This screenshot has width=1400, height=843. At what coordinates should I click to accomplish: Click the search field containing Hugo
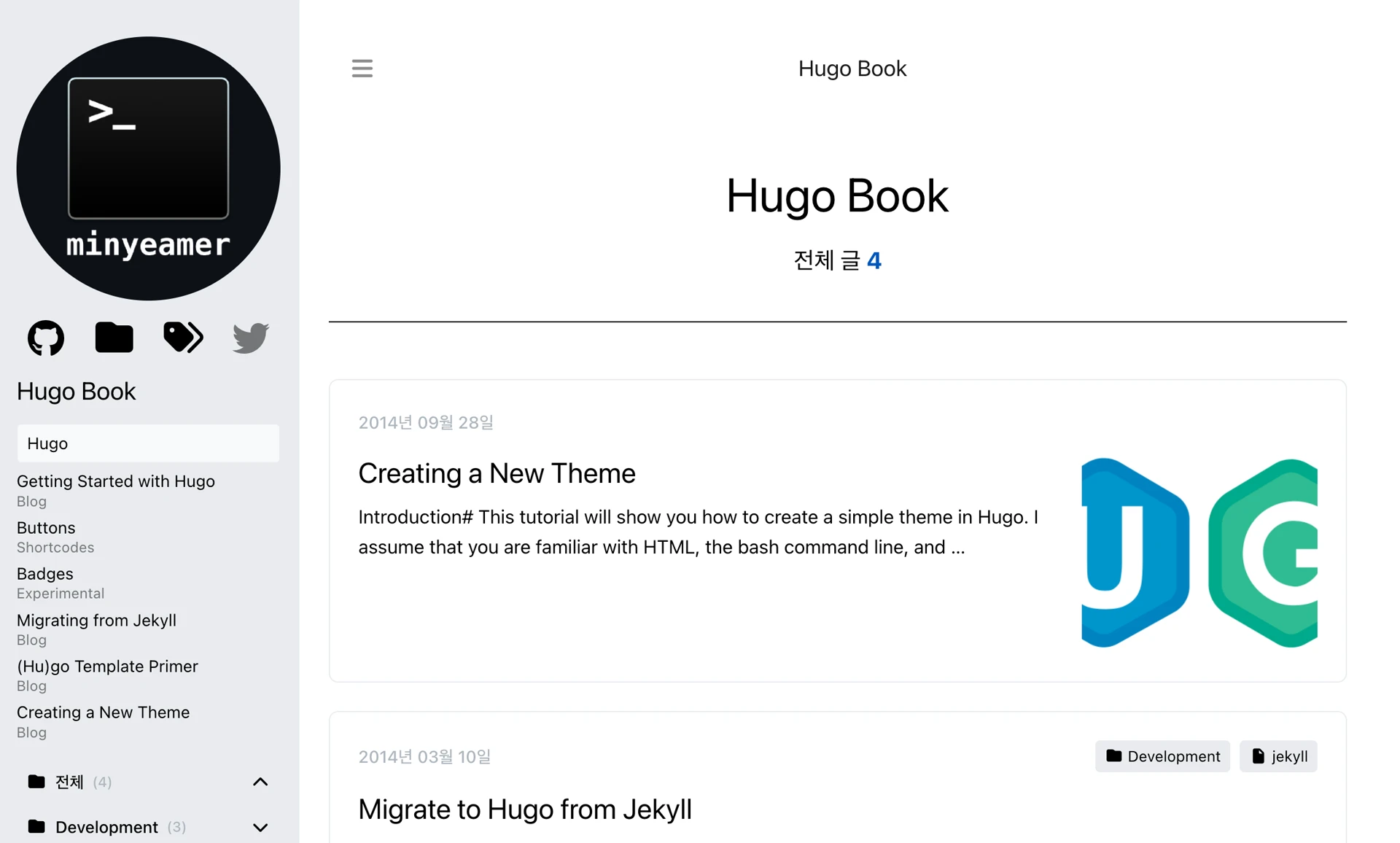[148, 443]
